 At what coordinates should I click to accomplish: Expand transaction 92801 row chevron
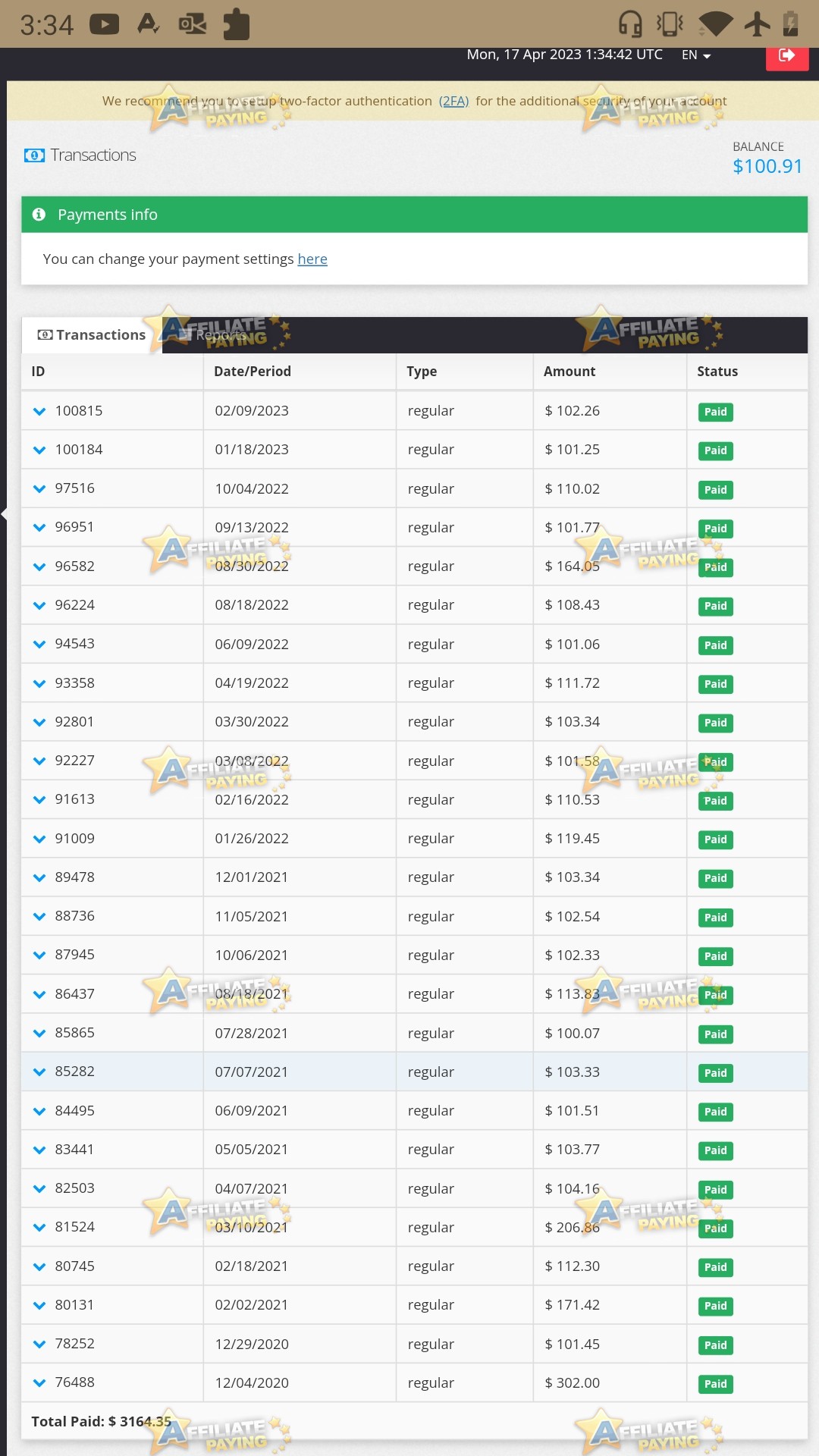point(39,722)
